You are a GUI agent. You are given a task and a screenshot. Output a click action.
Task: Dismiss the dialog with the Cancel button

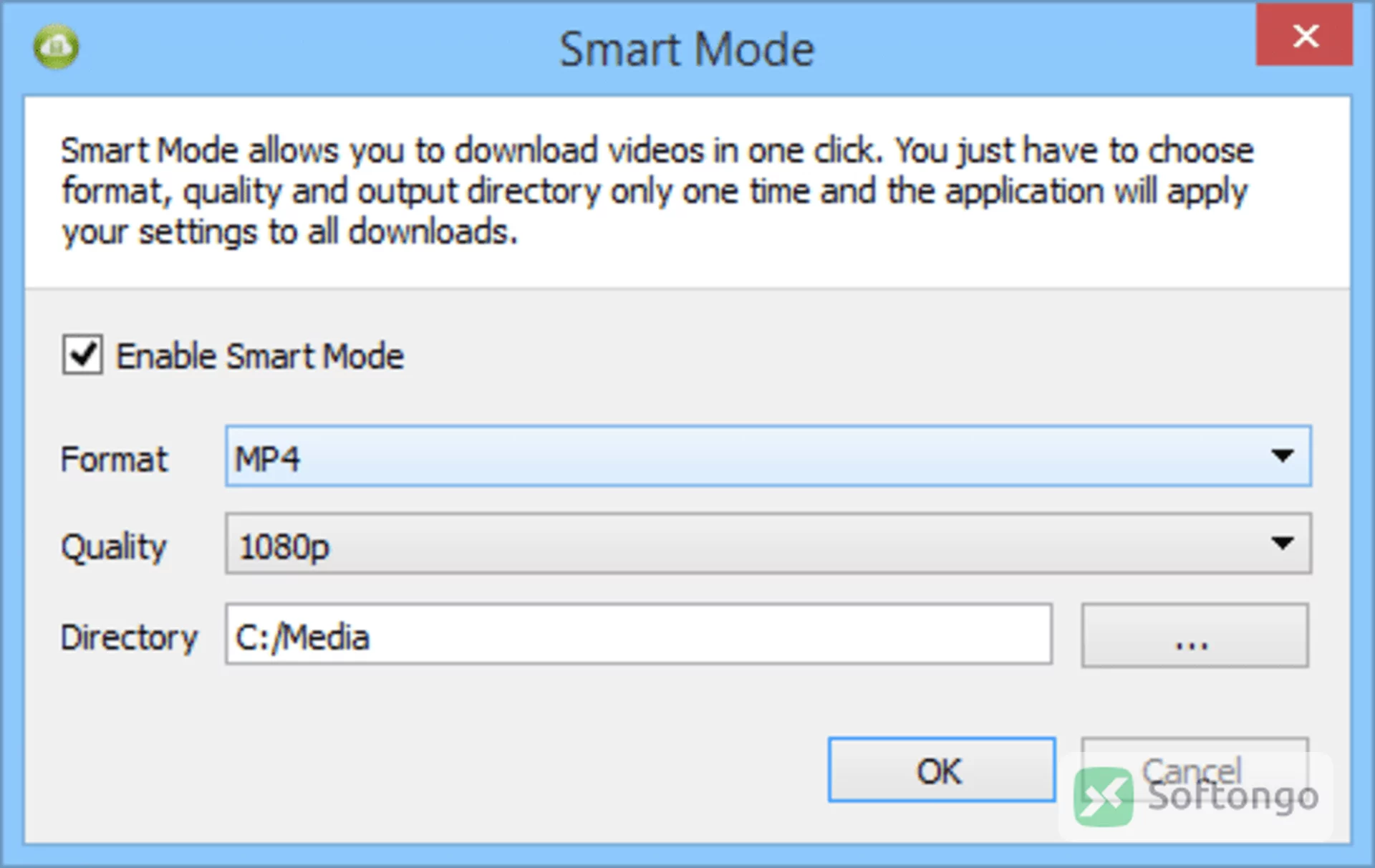pyautogui.click(x=1195, y=770)
